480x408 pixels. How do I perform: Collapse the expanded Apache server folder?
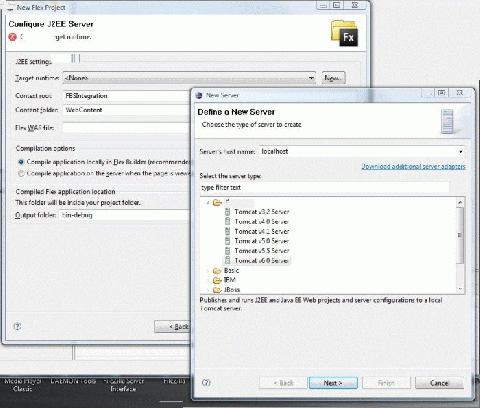[208, 202]
